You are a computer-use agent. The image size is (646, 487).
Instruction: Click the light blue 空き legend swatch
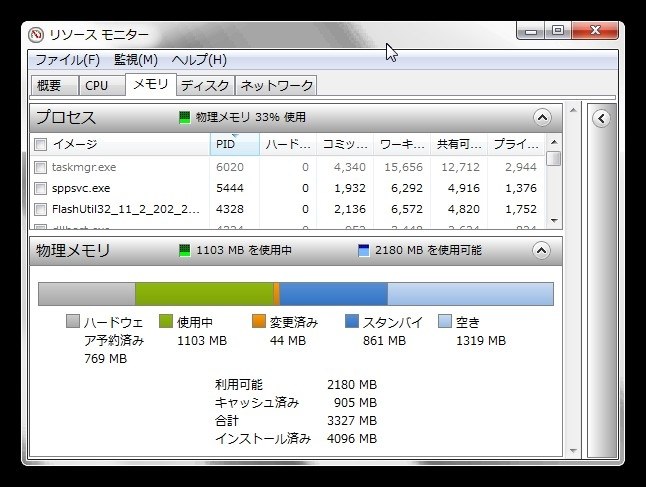445,321
